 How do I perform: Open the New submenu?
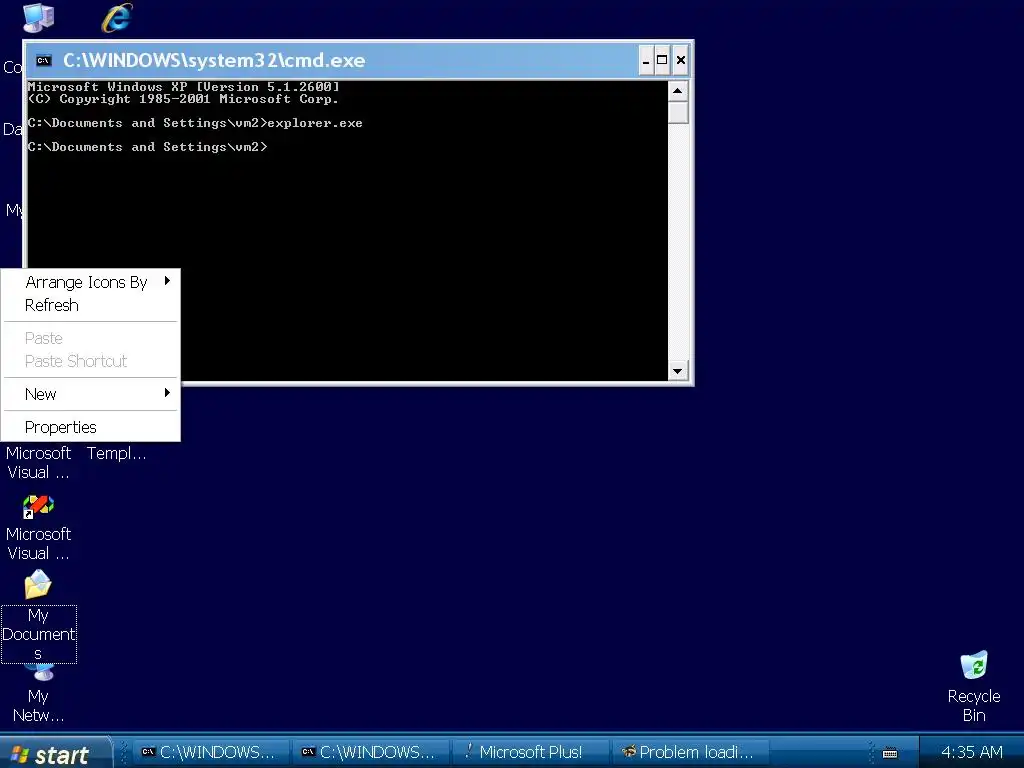point(91,394)
